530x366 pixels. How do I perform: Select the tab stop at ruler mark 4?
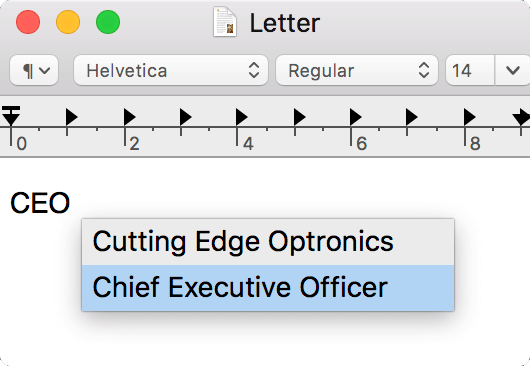[241, 117]
